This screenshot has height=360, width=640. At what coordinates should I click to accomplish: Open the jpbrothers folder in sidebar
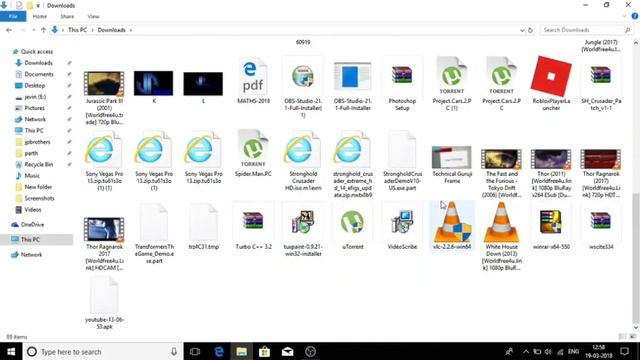(37, 142)
